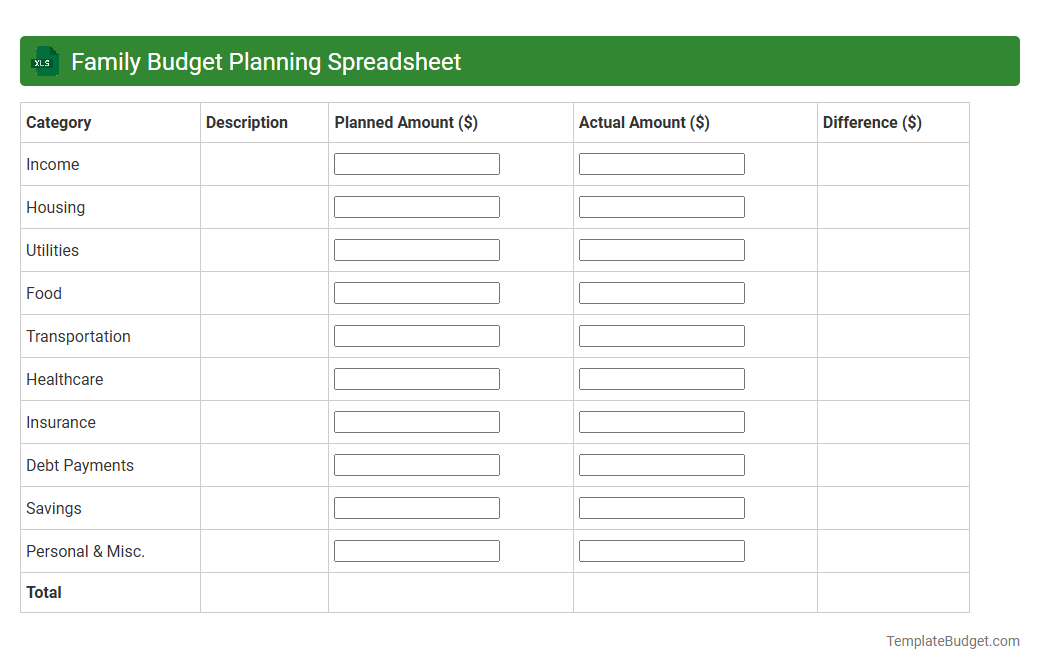The height and width of the screenshot is (670, 1040).
Task: Click the Total row label
Action: [x=44, y=592]
